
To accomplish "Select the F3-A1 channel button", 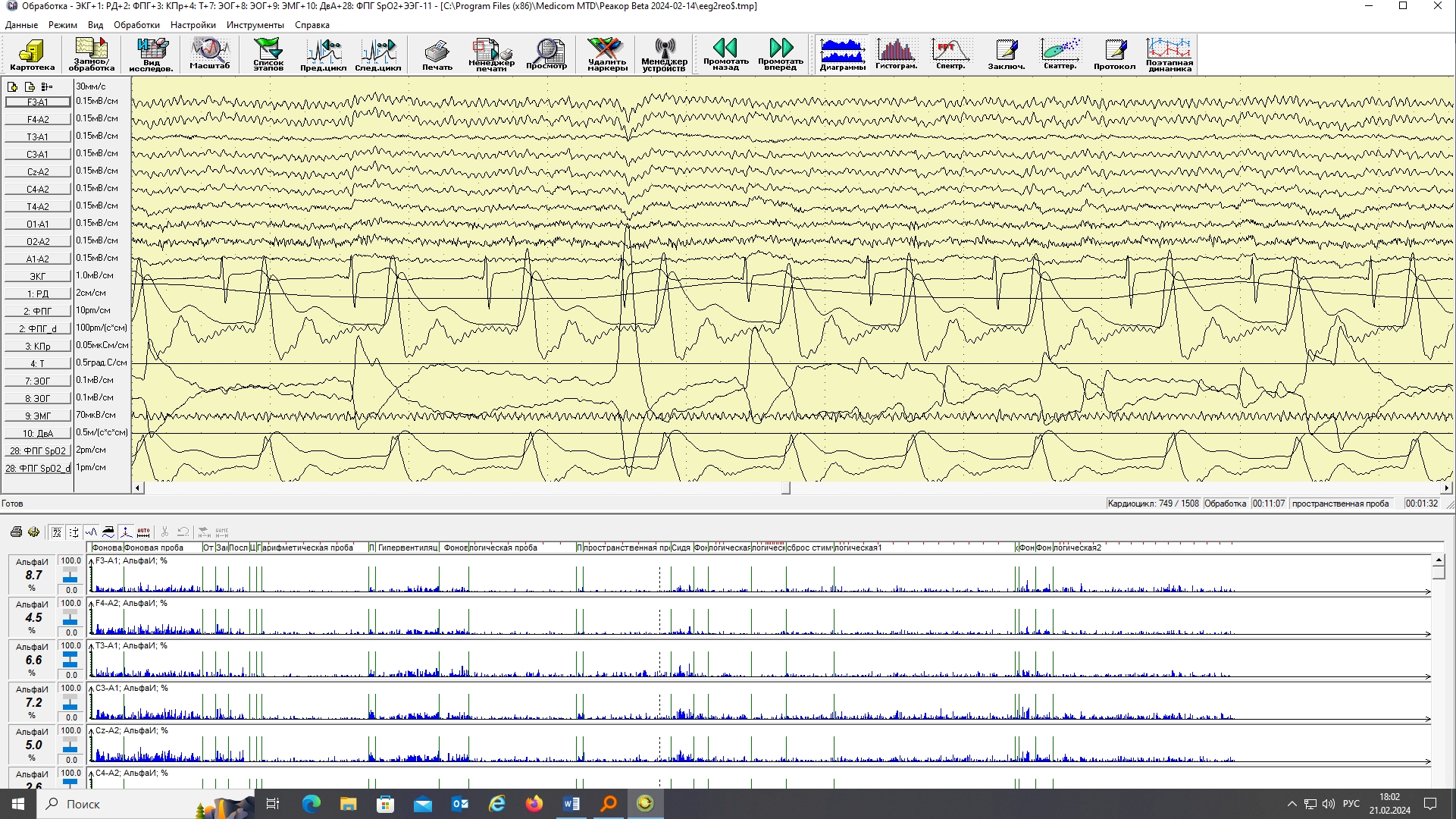I will 38,102.
